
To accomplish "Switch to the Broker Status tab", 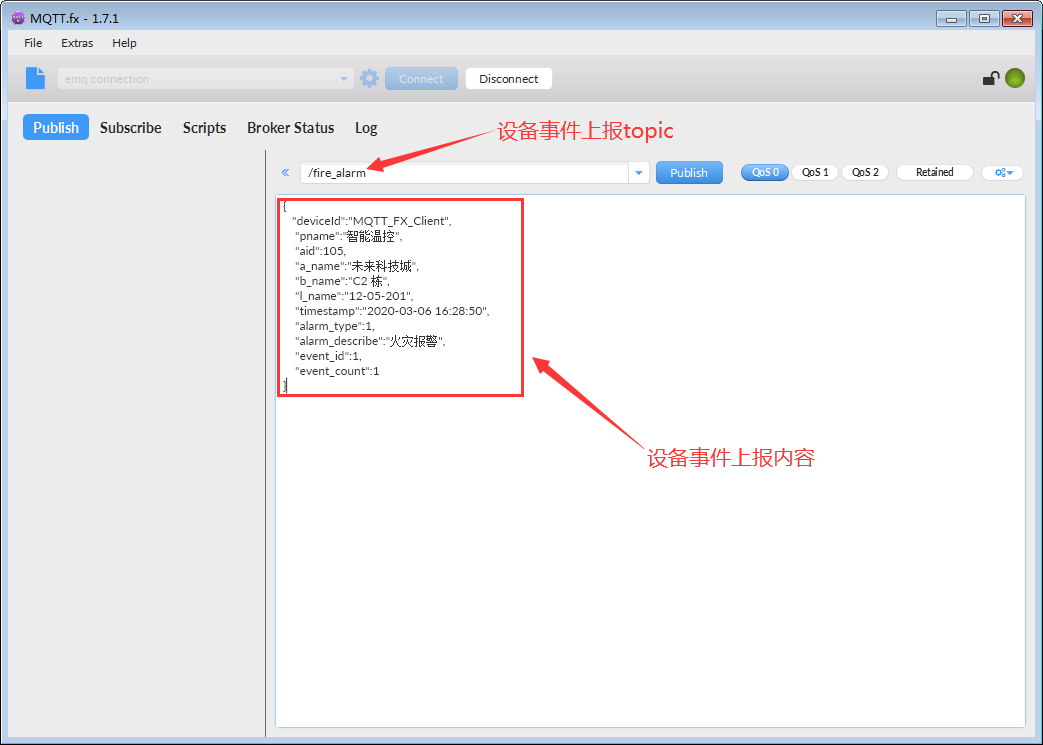I will [x=290, y=128].
